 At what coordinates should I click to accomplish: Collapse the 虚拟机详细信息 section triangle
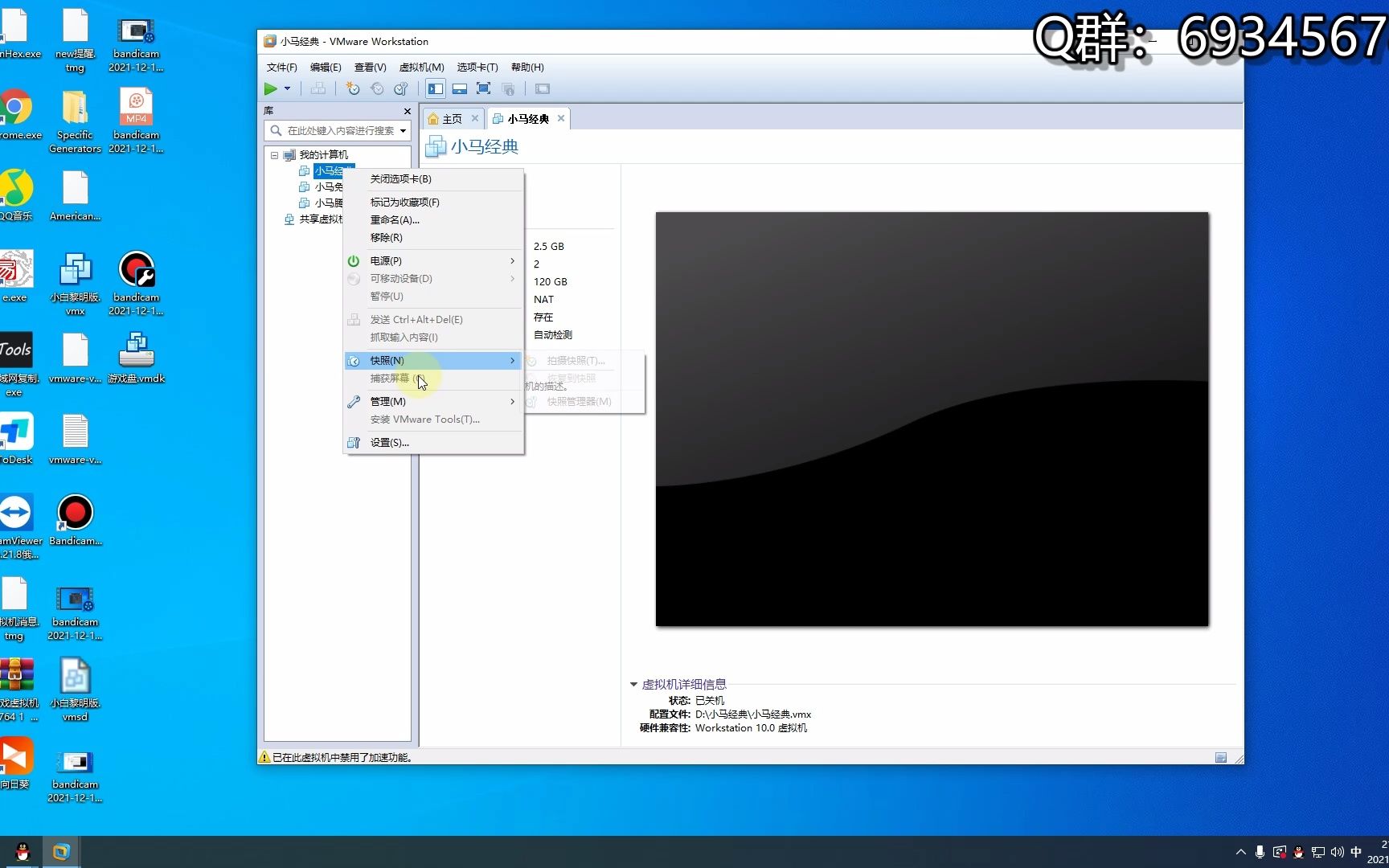point(633,685)
